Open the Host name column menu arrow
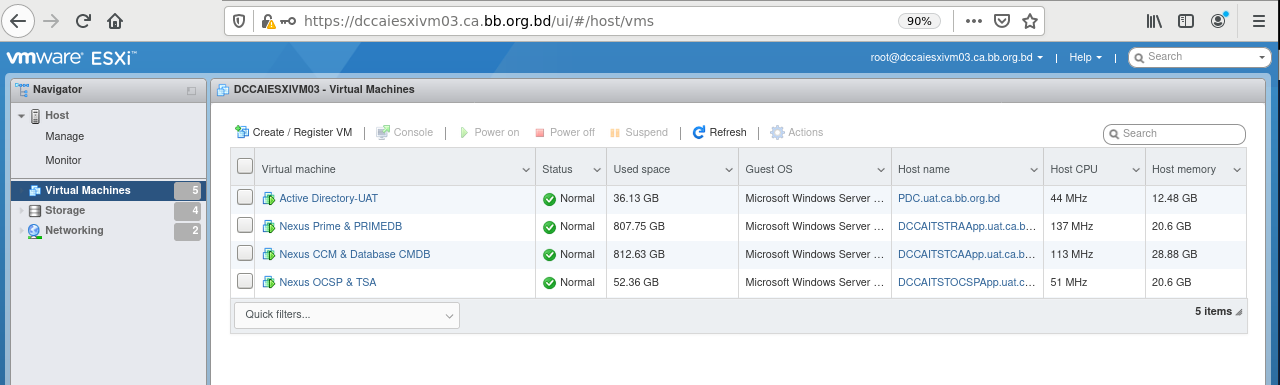The height and width of the screenshot is (385, 1280). point(1033,170)
